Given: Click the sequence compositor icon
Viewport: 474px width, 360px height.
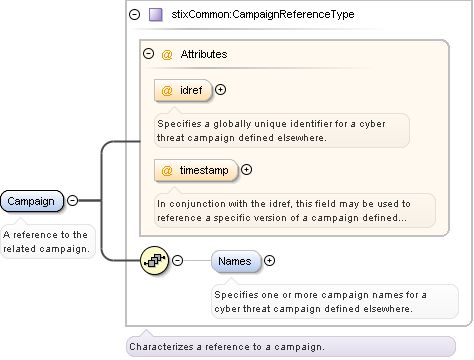Looking at the screenshot, I should tap(155, 261).
